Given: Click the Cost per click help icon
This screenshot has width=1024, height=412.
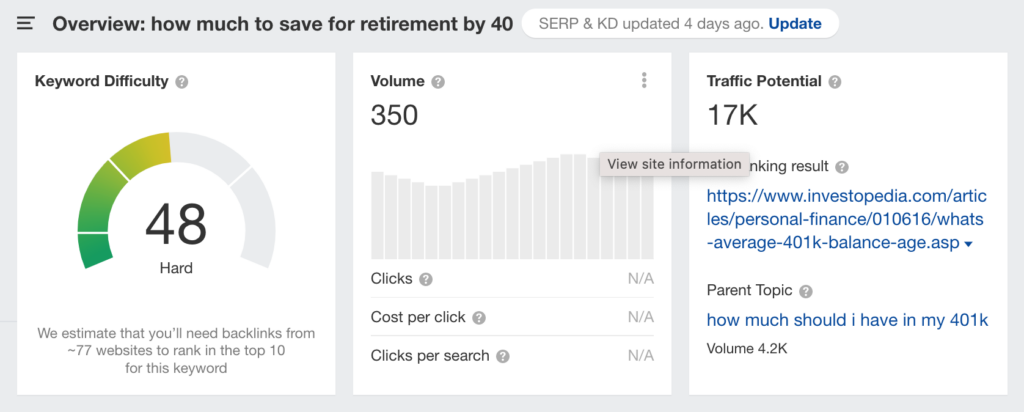Looking at the screenshot, I should click(x=479, y=318).
